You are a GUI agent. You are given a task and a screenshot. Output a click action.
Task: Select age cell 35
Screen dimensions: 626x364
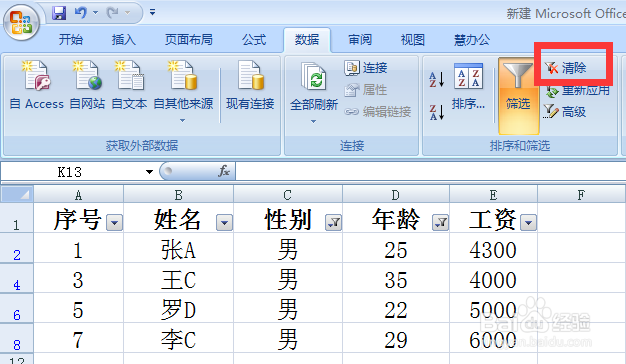click(x=396, y=278)
